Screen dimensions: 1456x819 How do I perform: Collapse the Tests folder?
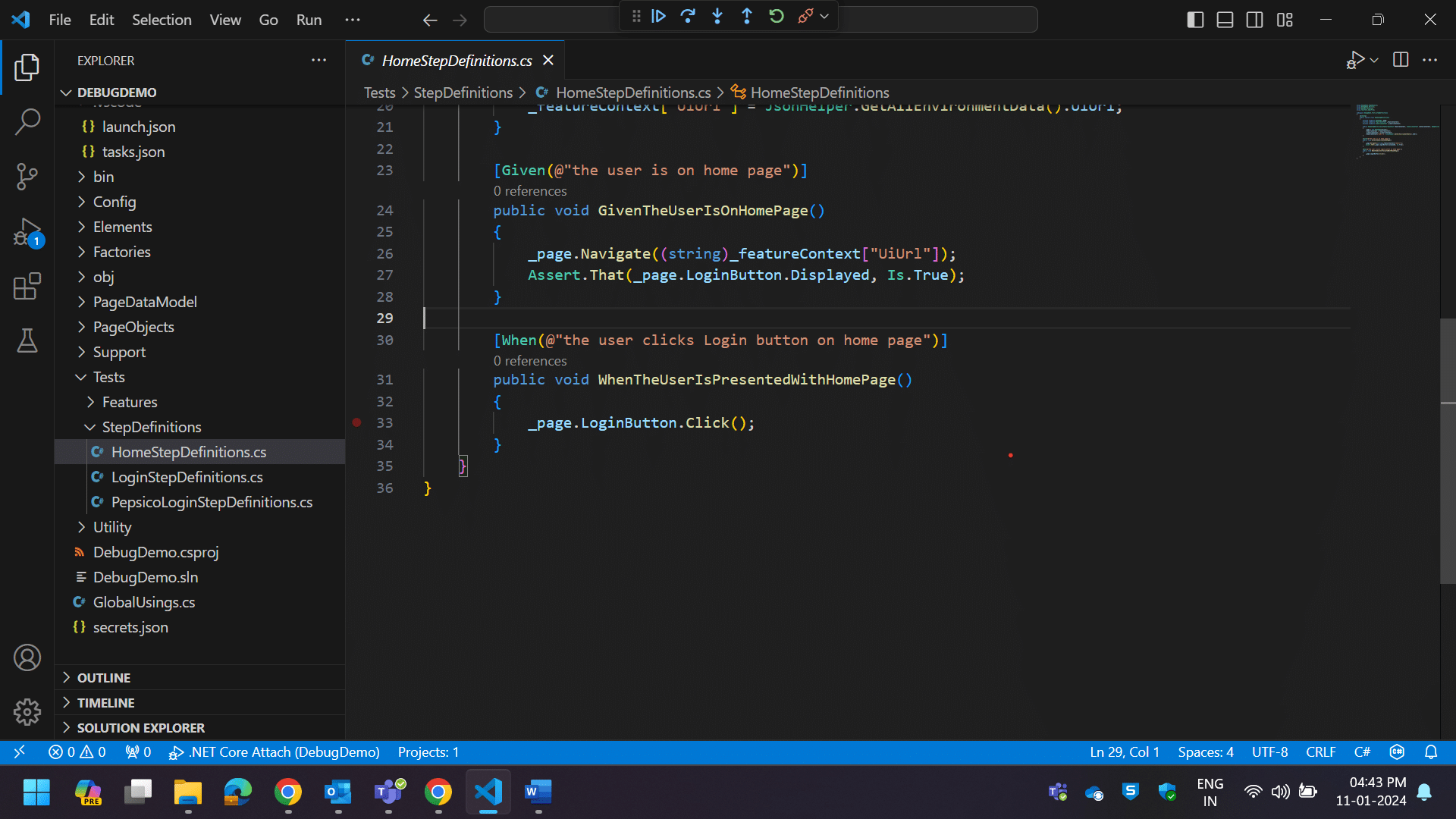coord(200,377)
